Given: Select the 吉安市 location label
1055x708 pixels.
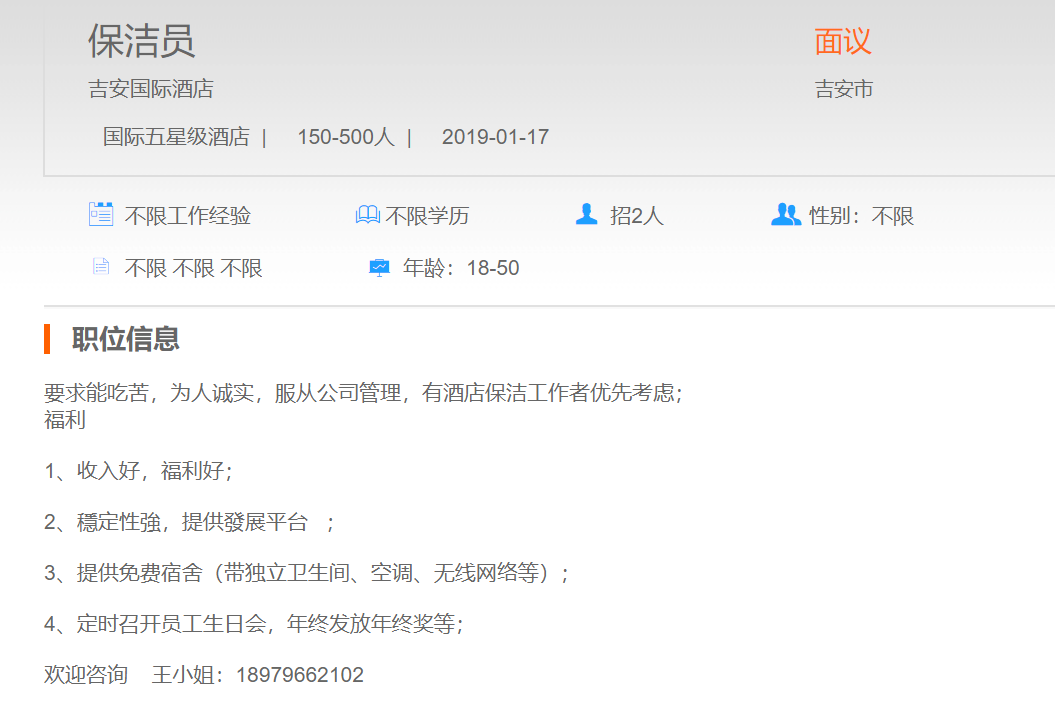Looking at the screenshot, I should tap(844, 89).
